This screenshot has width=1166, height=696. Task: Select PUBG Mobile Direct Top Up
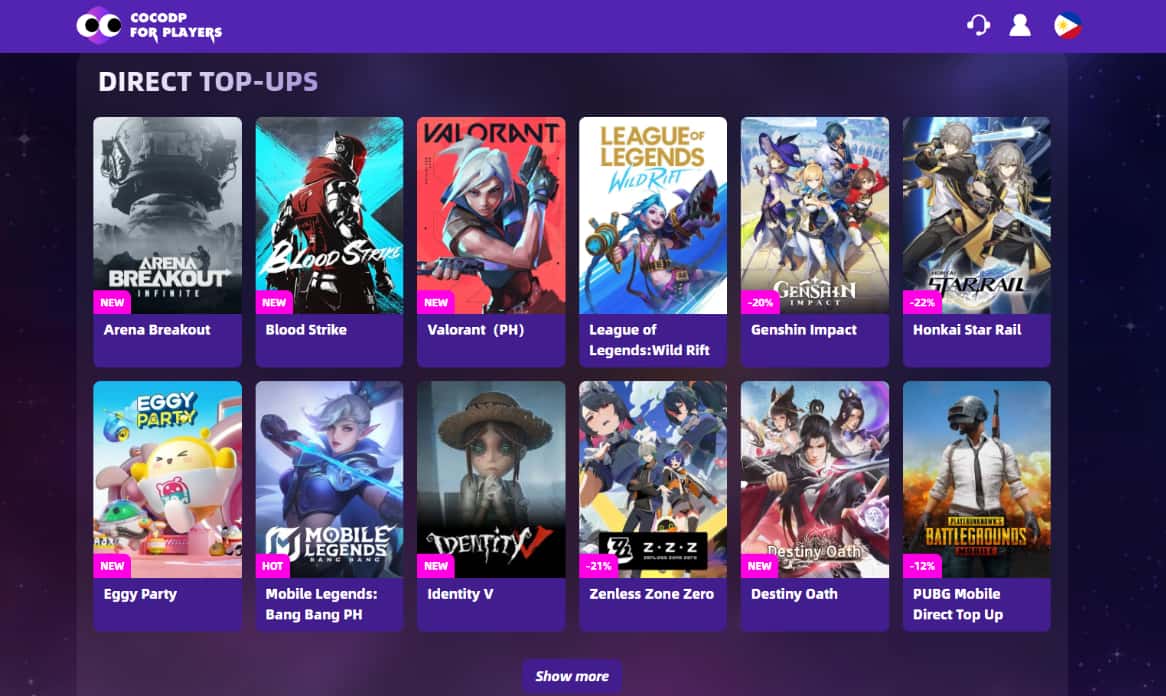point(976,506)
